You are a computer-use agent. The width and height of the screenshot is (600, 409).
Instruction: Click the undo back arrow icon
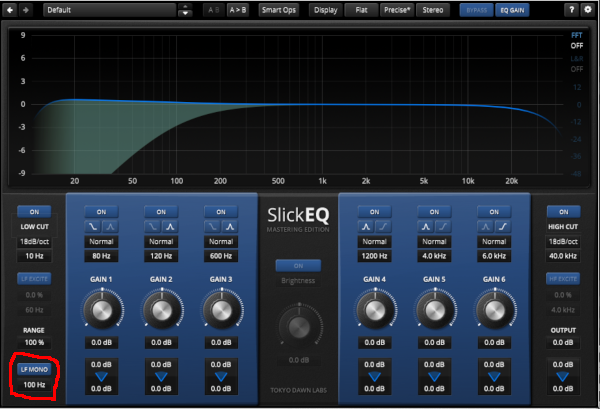click(8, 10)
